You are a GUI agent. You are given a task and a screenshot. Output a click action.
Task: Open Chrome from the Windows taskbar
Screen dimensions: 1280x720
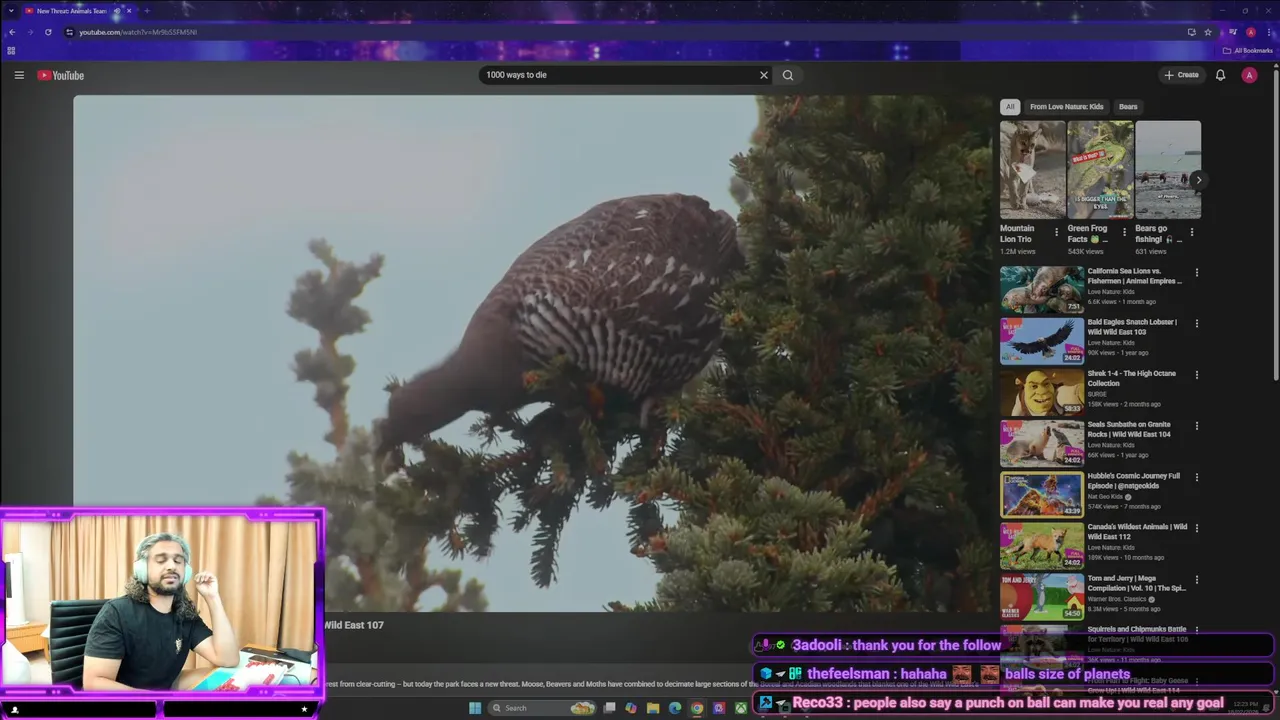pyautogui.click(x=697, y=708)
